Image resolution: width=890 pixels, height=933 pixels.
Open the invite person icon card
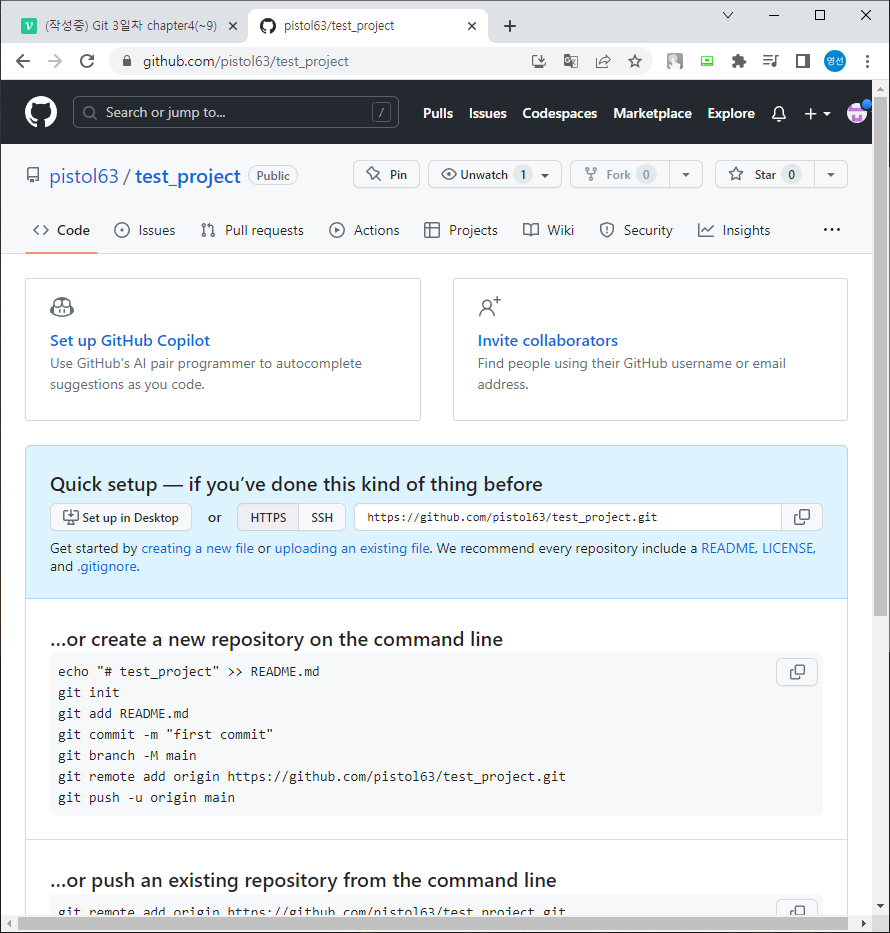click(x=490, y=307)
